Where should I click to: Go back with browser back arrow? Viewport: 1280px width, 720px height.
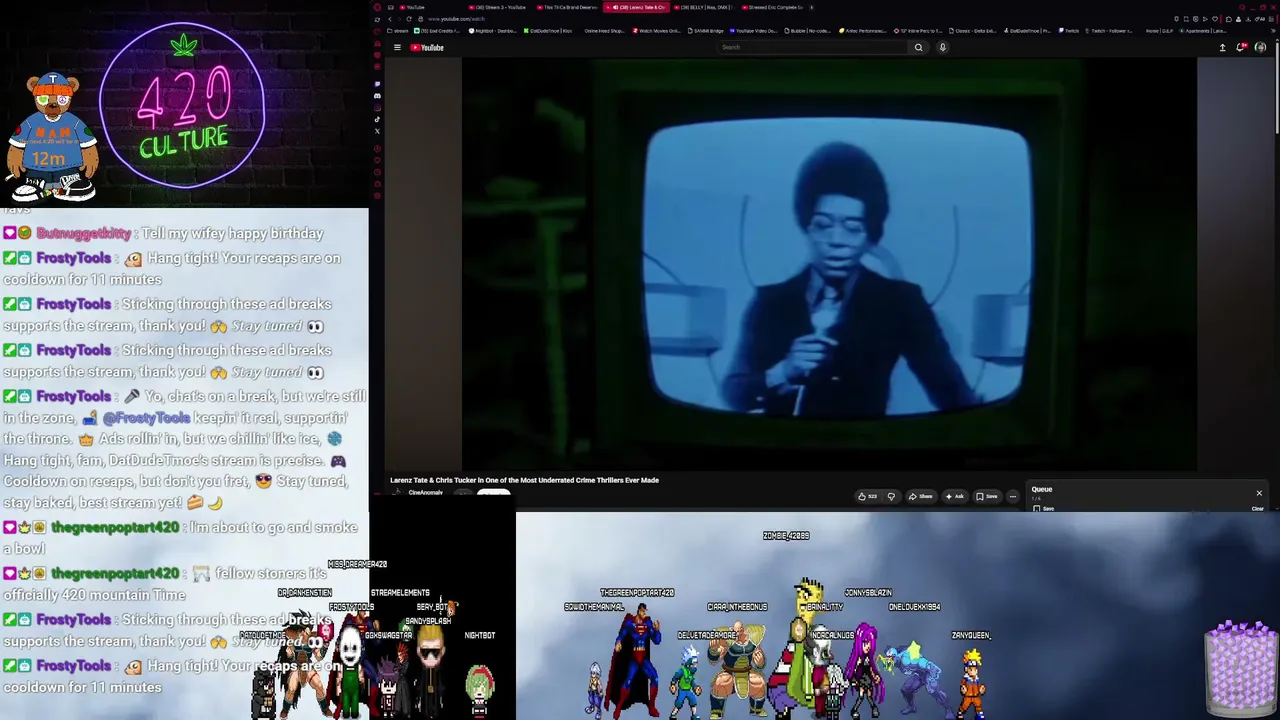390,19
